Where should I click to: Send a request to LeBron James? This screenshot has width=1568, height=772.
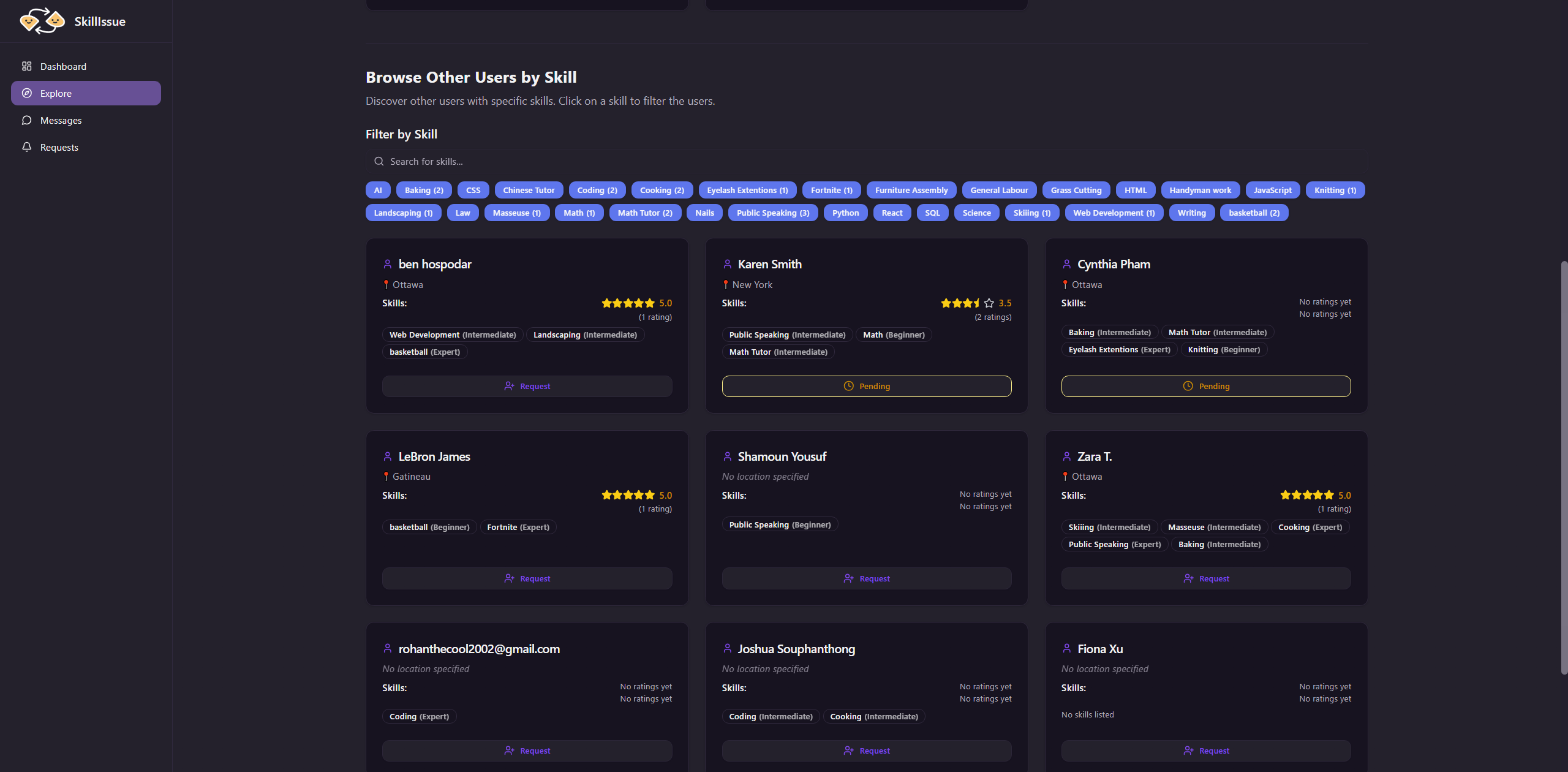click(527, 578)
